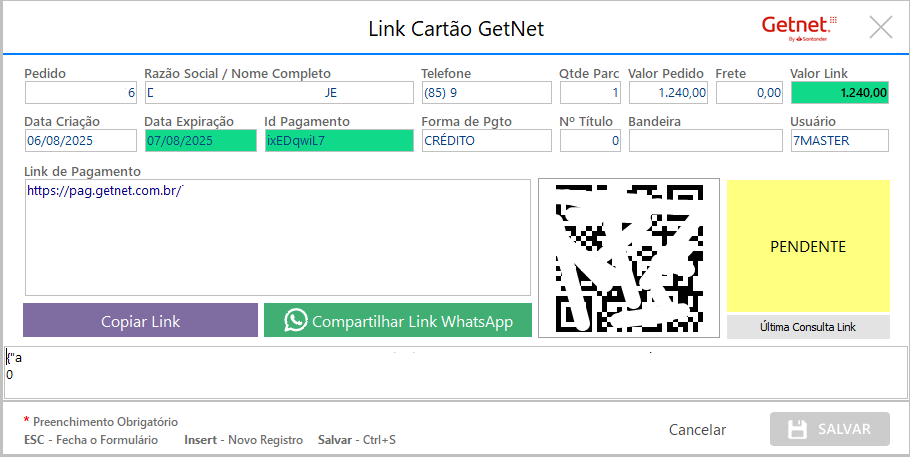Click the Razão Social / Nome Completo field
The height and width of the screenshot is (457, 910).
[x=278, y=93]
